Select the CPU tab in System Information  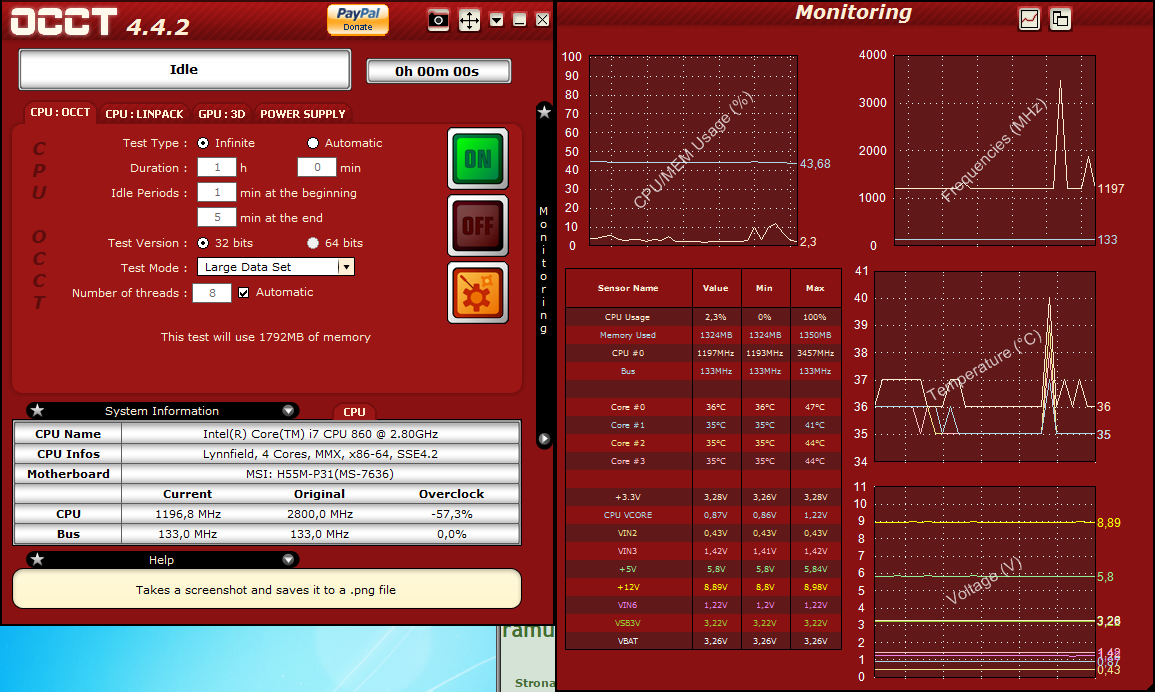click(354, 412)
